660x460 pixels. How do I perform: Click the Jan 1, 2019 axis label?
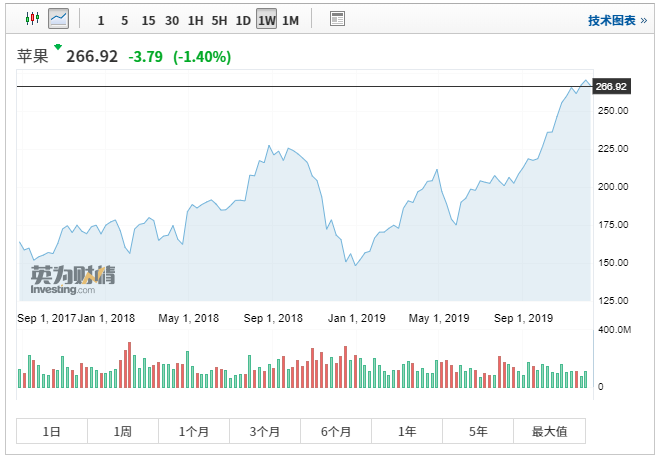[357, 318]
